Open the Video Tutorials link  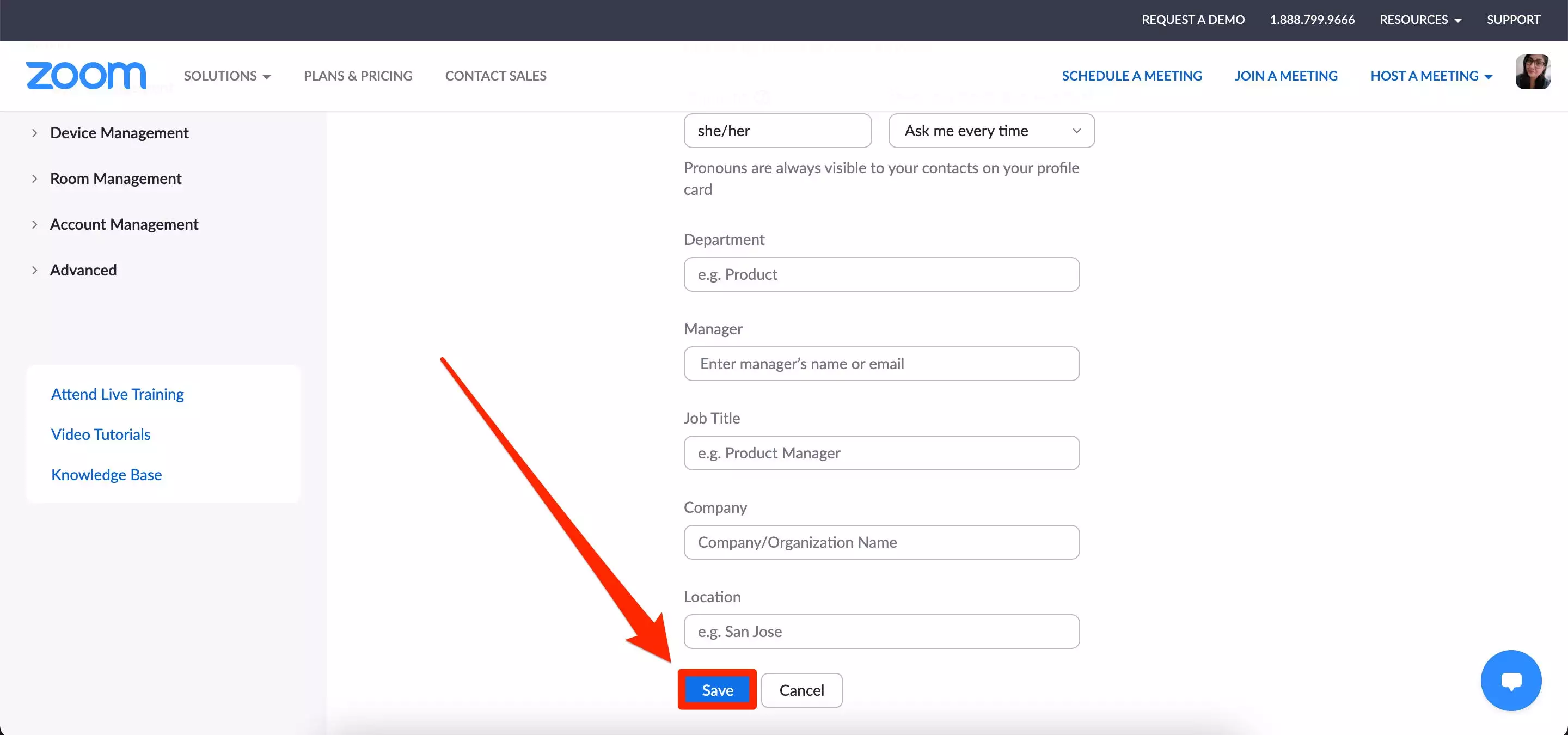100,434
